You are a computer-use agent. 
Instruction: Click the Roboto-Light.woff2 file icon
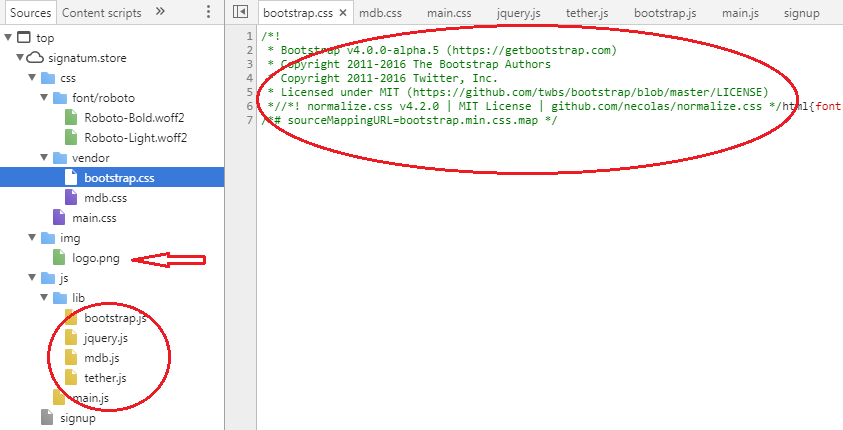click(x=71, y=138)
